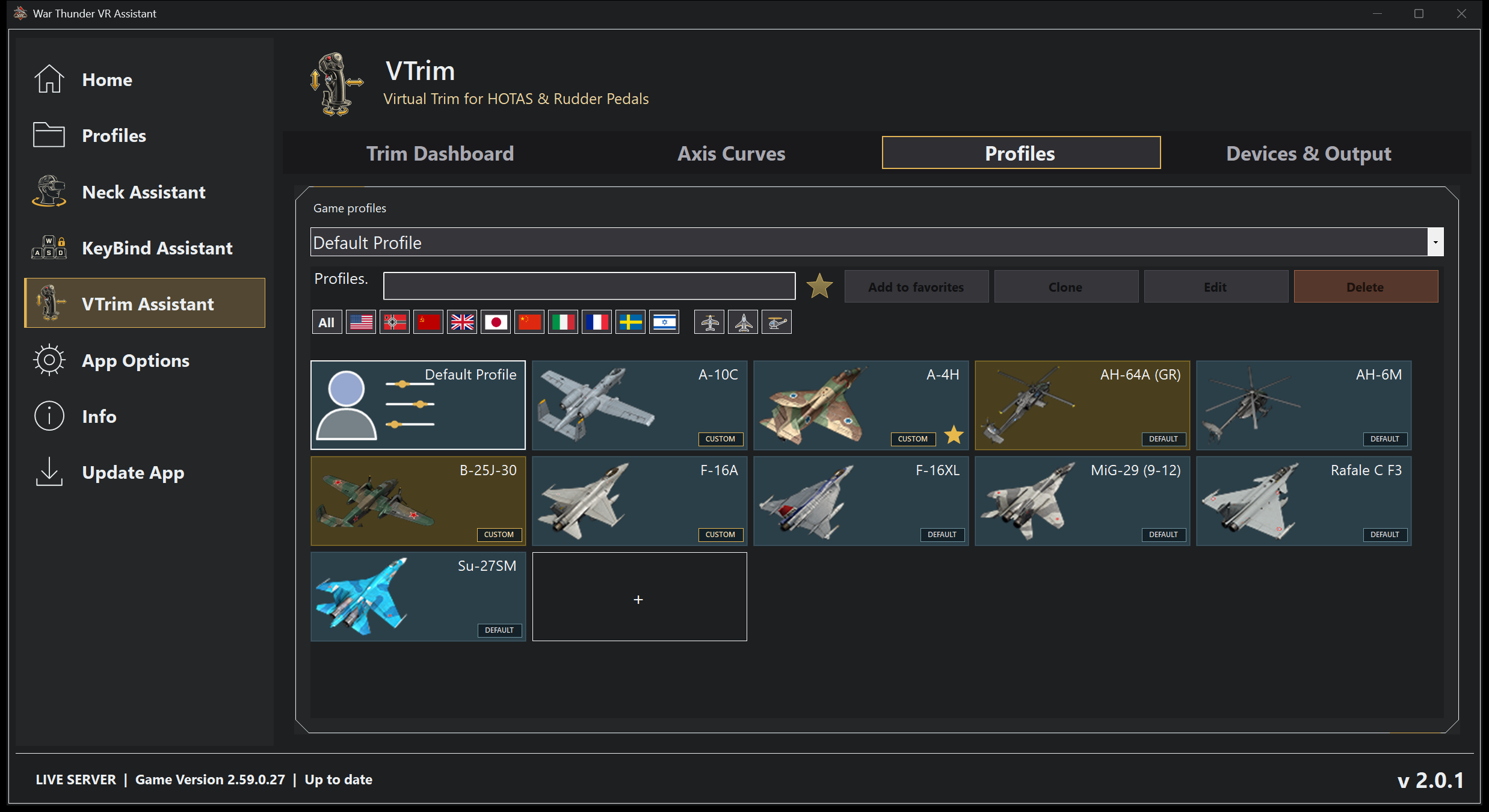Click the gold favorites star icon
This screenshot has height=812, width=1489.
tap(819, 286)
